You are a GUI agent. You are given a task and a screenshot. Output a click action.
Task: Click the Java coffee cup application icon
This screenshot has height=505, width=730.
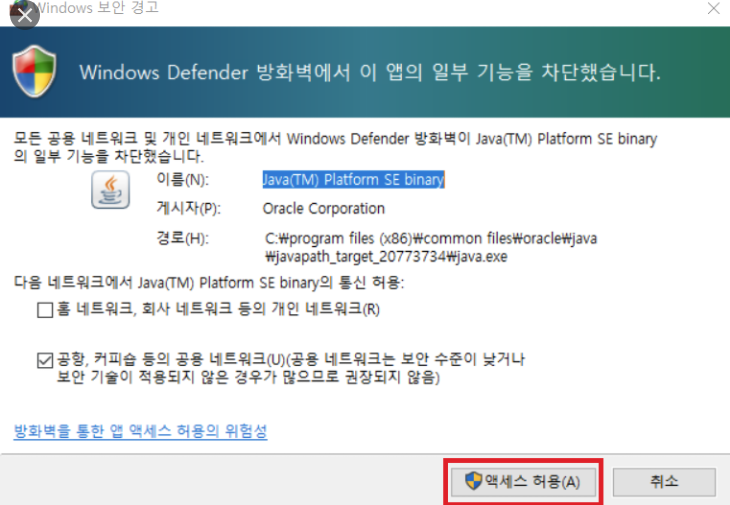pos(110,189)
